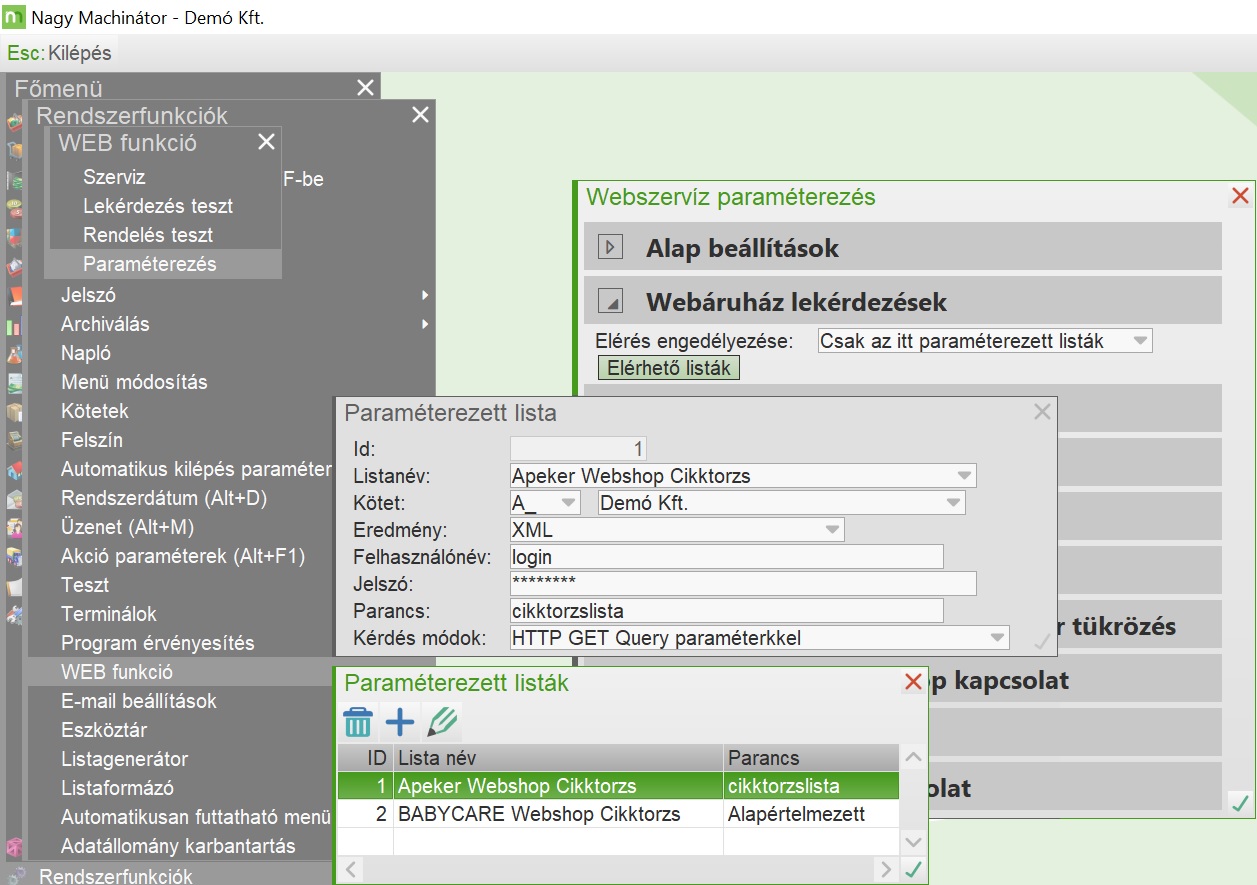Click ID column header
The image size is (1257, 885).
point(366,758)
